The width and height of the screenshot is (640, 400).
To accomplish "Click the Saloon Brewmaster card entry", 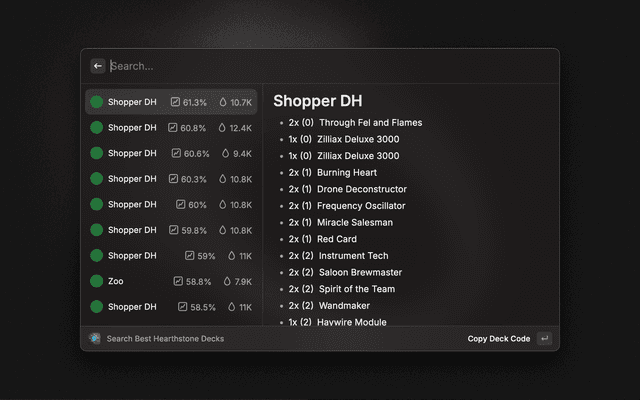I will tap(360, 272).
